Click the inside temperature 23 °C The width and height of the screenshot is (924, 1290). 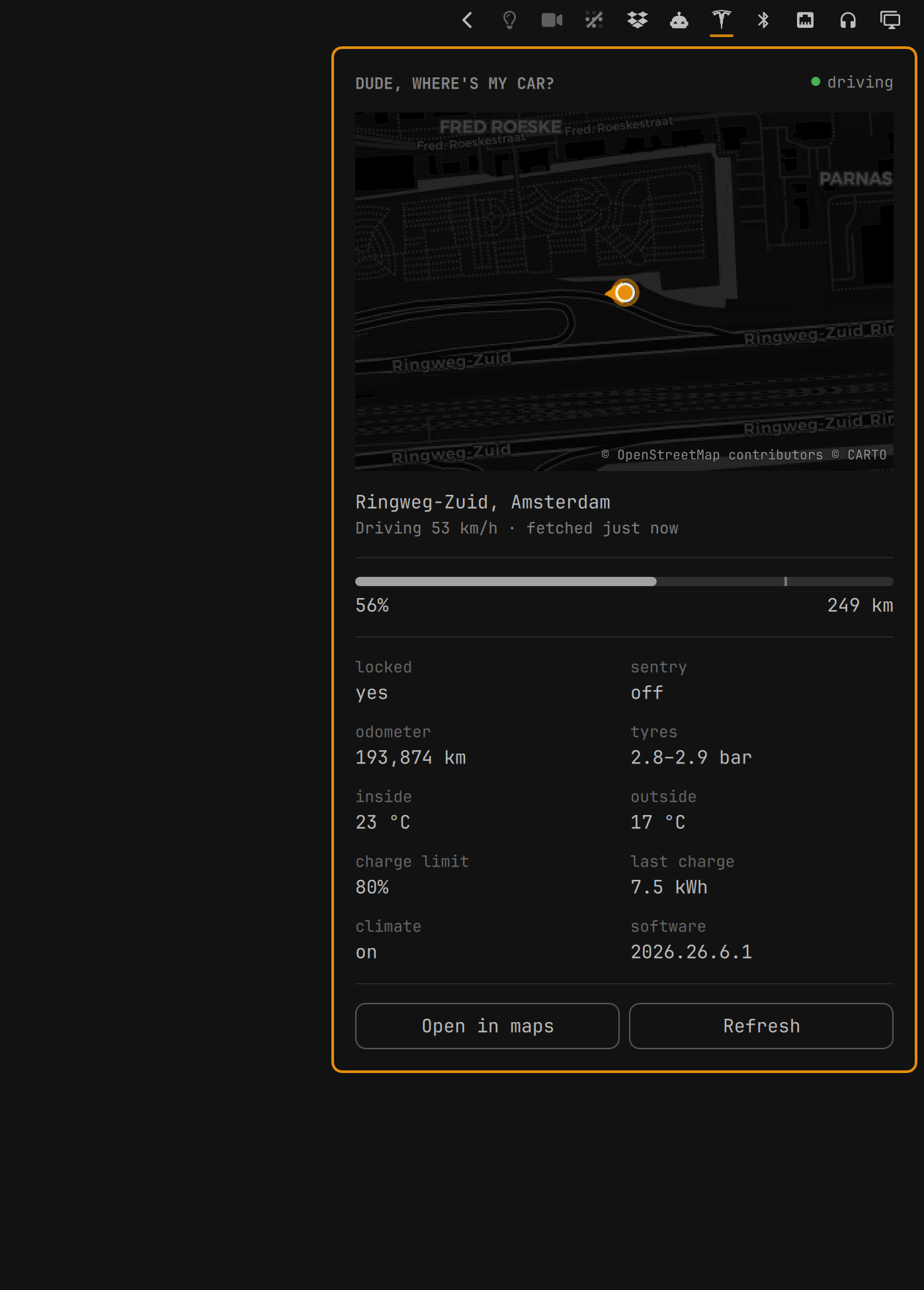click(383, 822)
